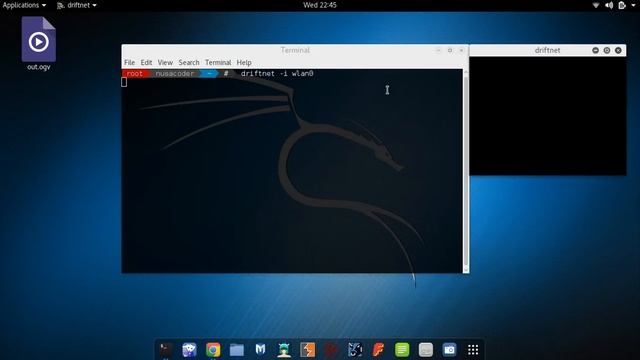This screenshot has height=360, width=640.
Task: Open the Terminal launcher in the dock
Action: 166,350
